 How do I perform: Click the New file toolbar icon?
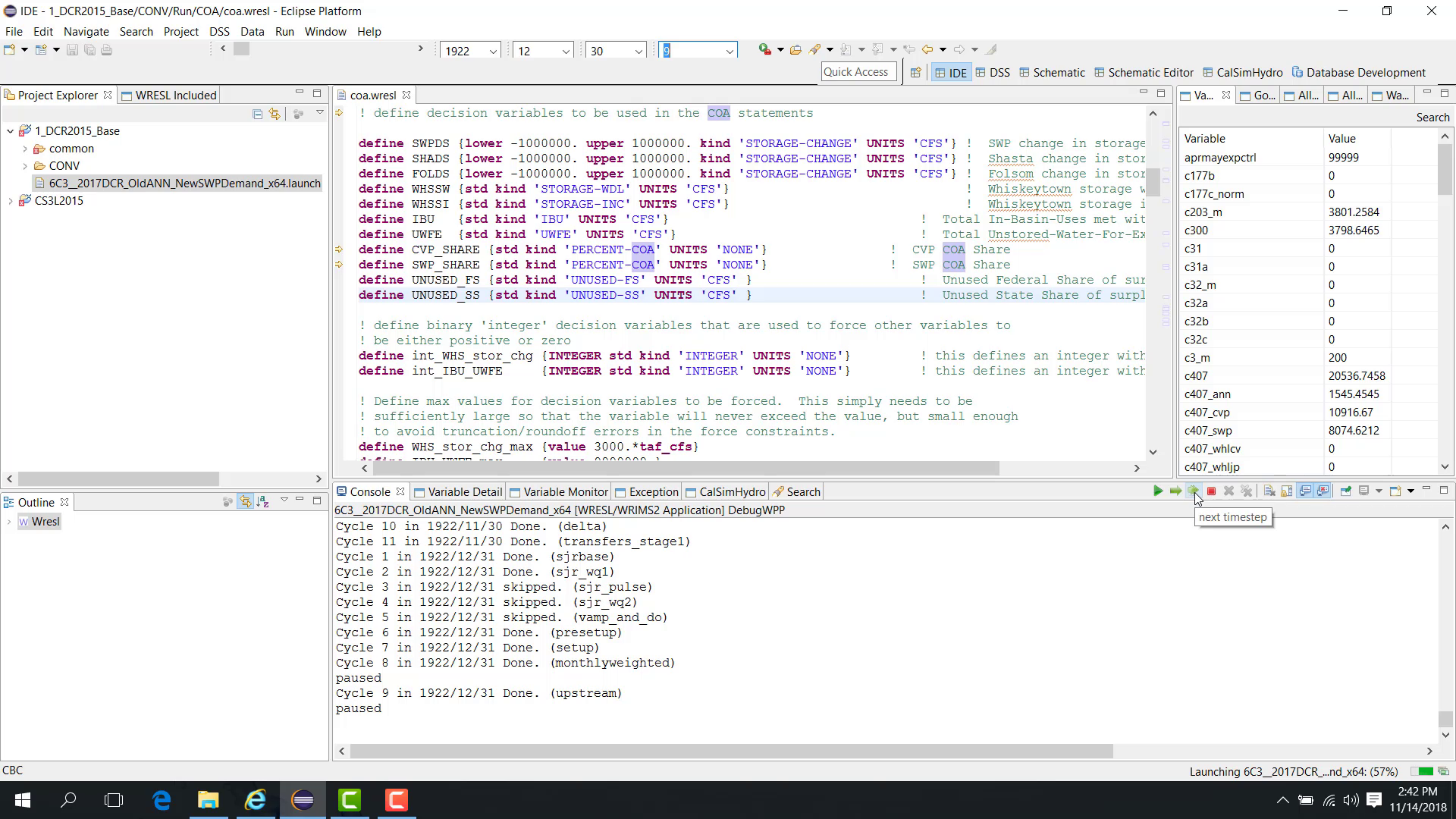(10, 49)
